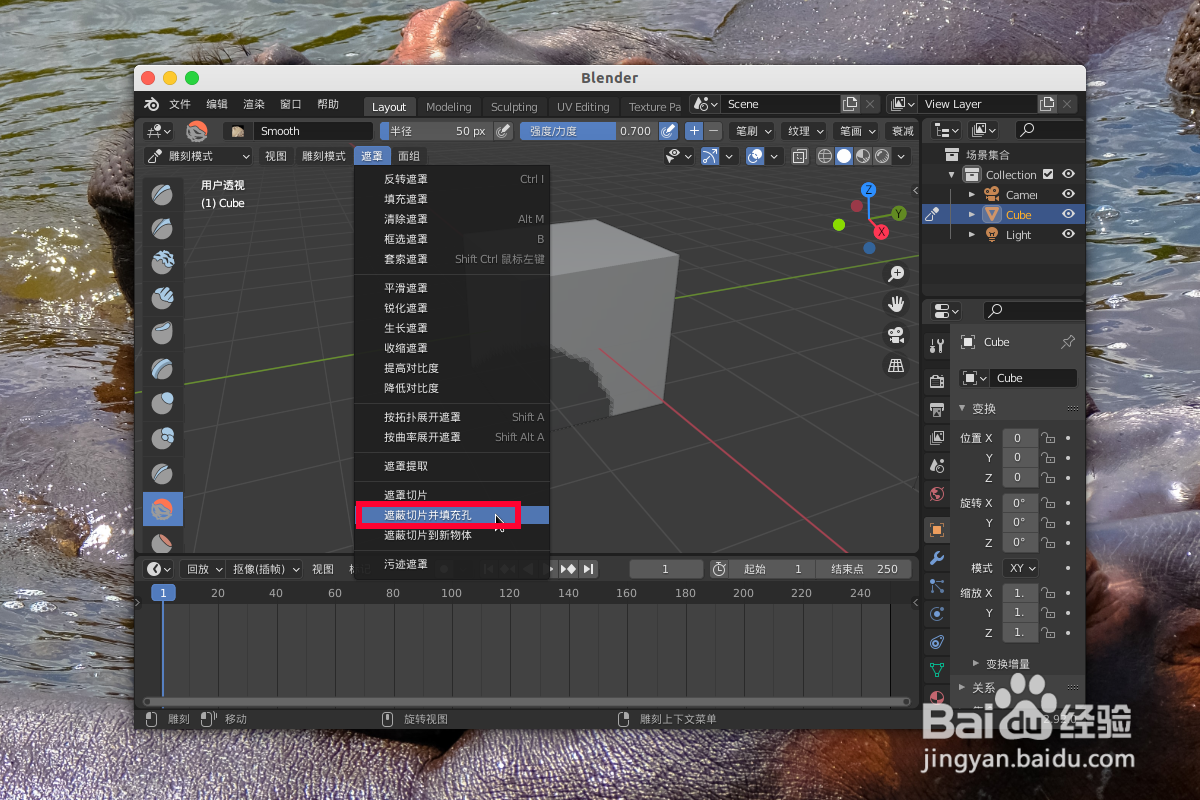Viewport: 1200px width, 800px height.
Task: Collapse the 变换 panel
Action: pyautogui.click(x=963, y=409)
